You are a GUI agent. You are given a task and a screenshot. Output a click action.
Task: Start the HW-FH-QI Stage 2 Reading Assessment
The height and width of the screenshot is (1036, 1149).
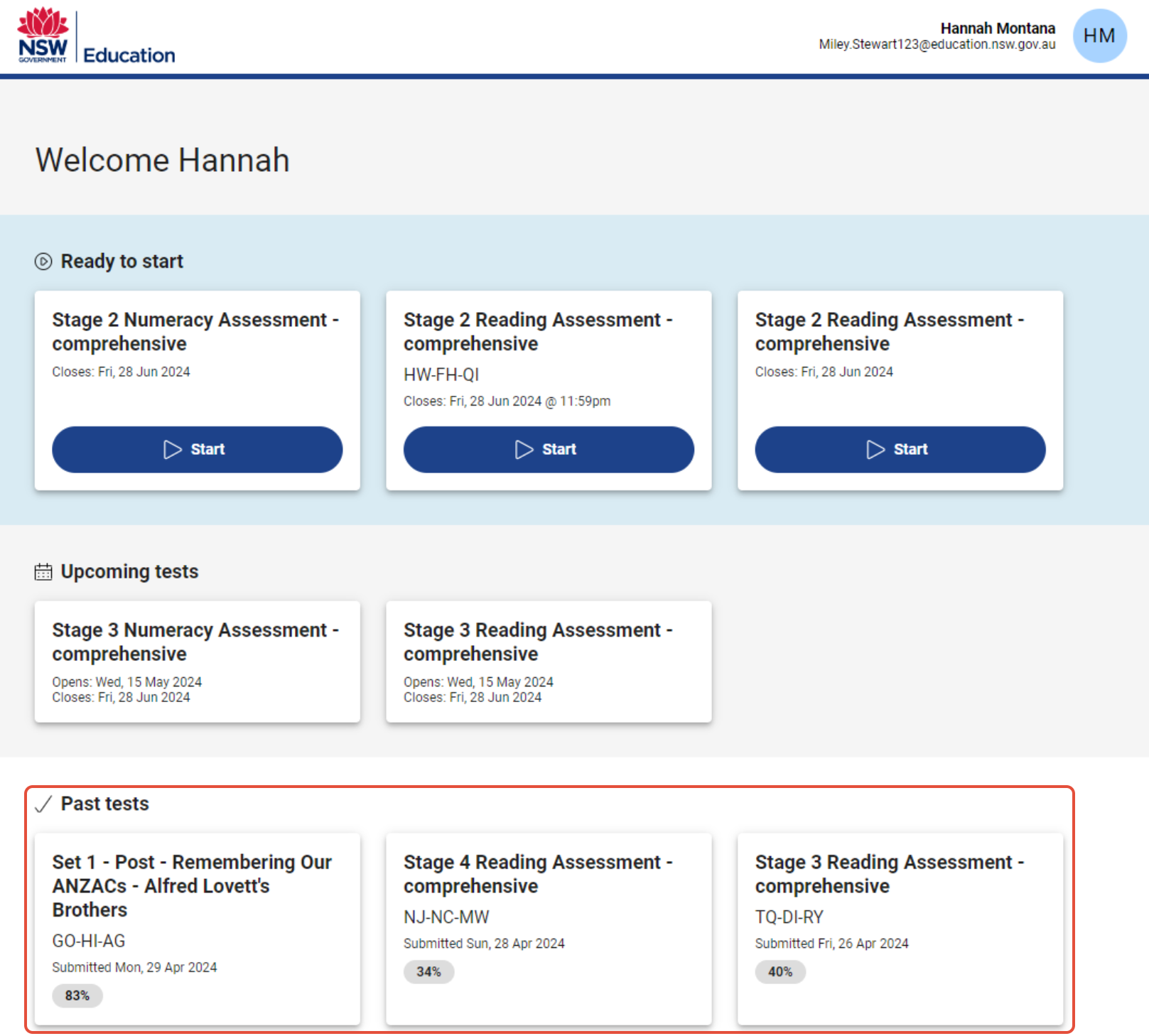(549, 449)
